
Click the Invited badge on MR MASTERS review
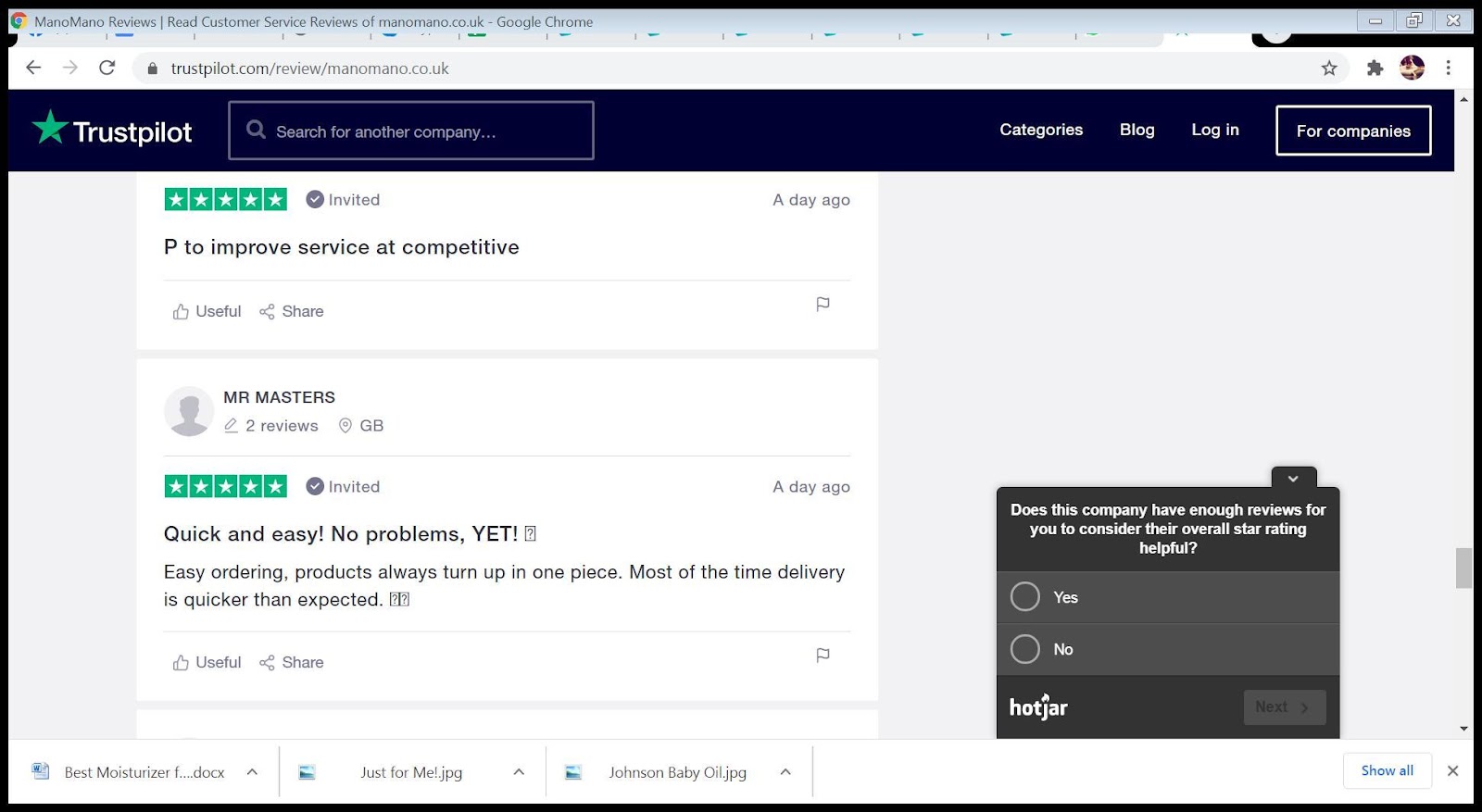(x=343, y=486)
